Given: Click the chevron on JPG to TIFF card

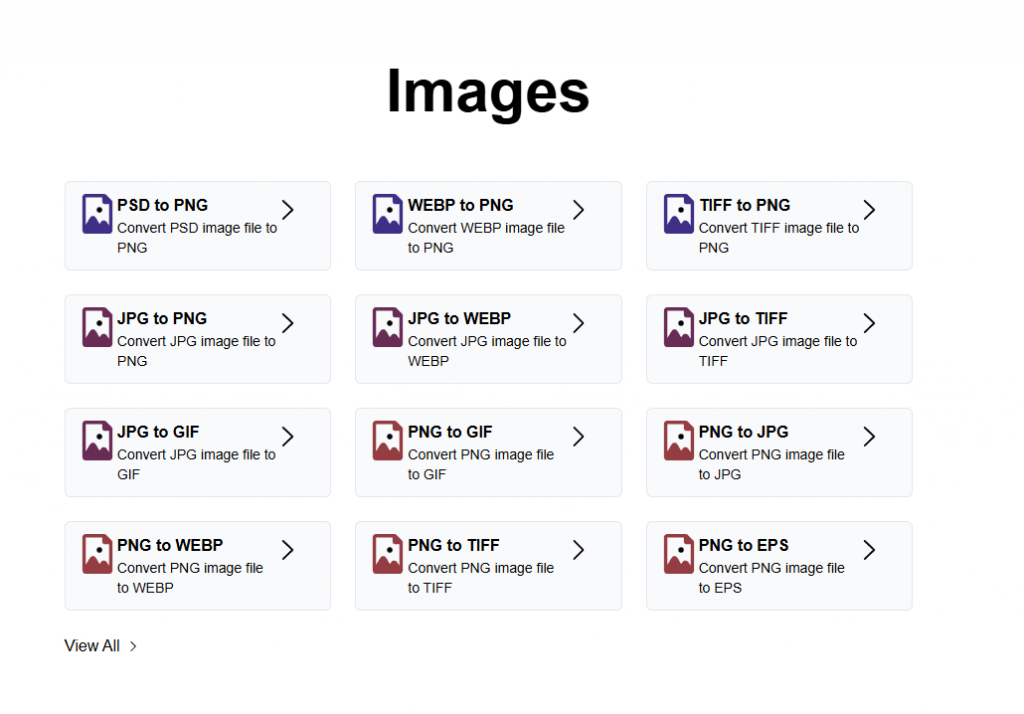Looking at the screenshot, I should tap(869, 323).
